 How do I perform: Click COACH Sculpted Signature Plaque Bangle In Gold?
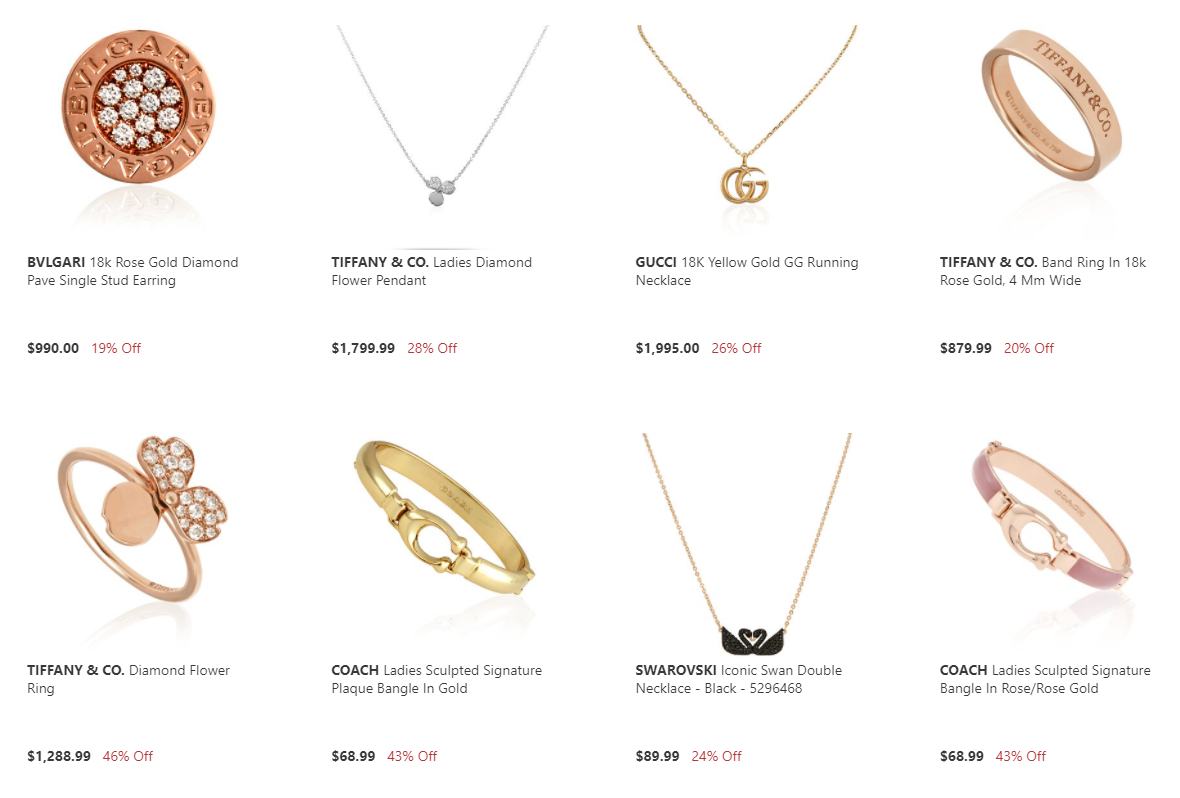[x=436, y=679]
